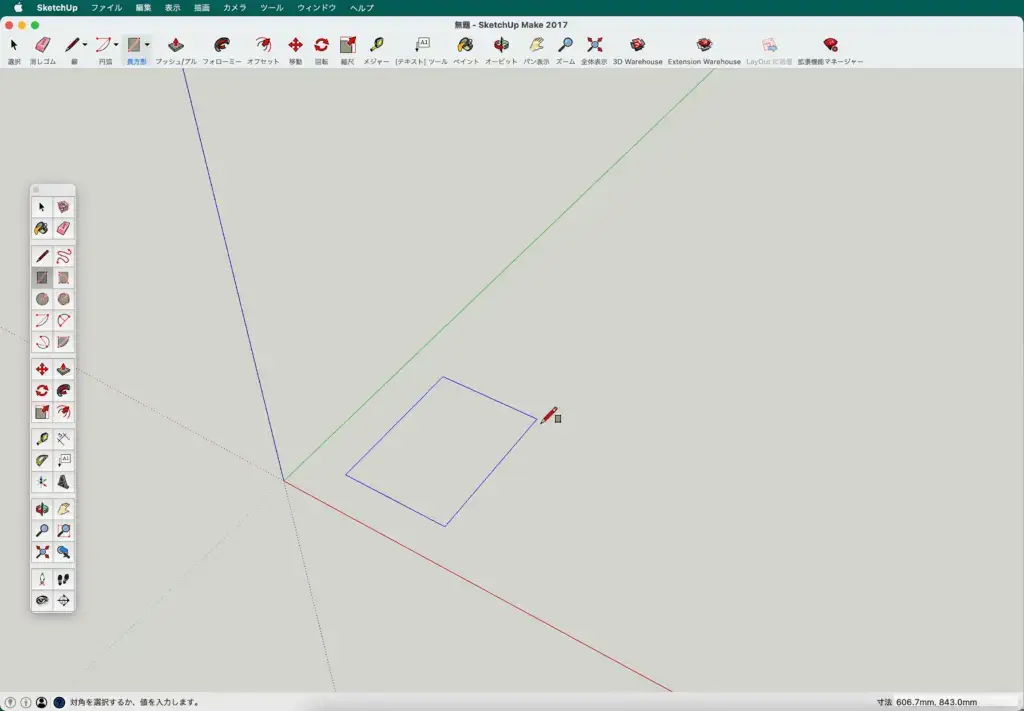Open the ファイル menu
The image size is (1024, 711).
click(106, 8)
